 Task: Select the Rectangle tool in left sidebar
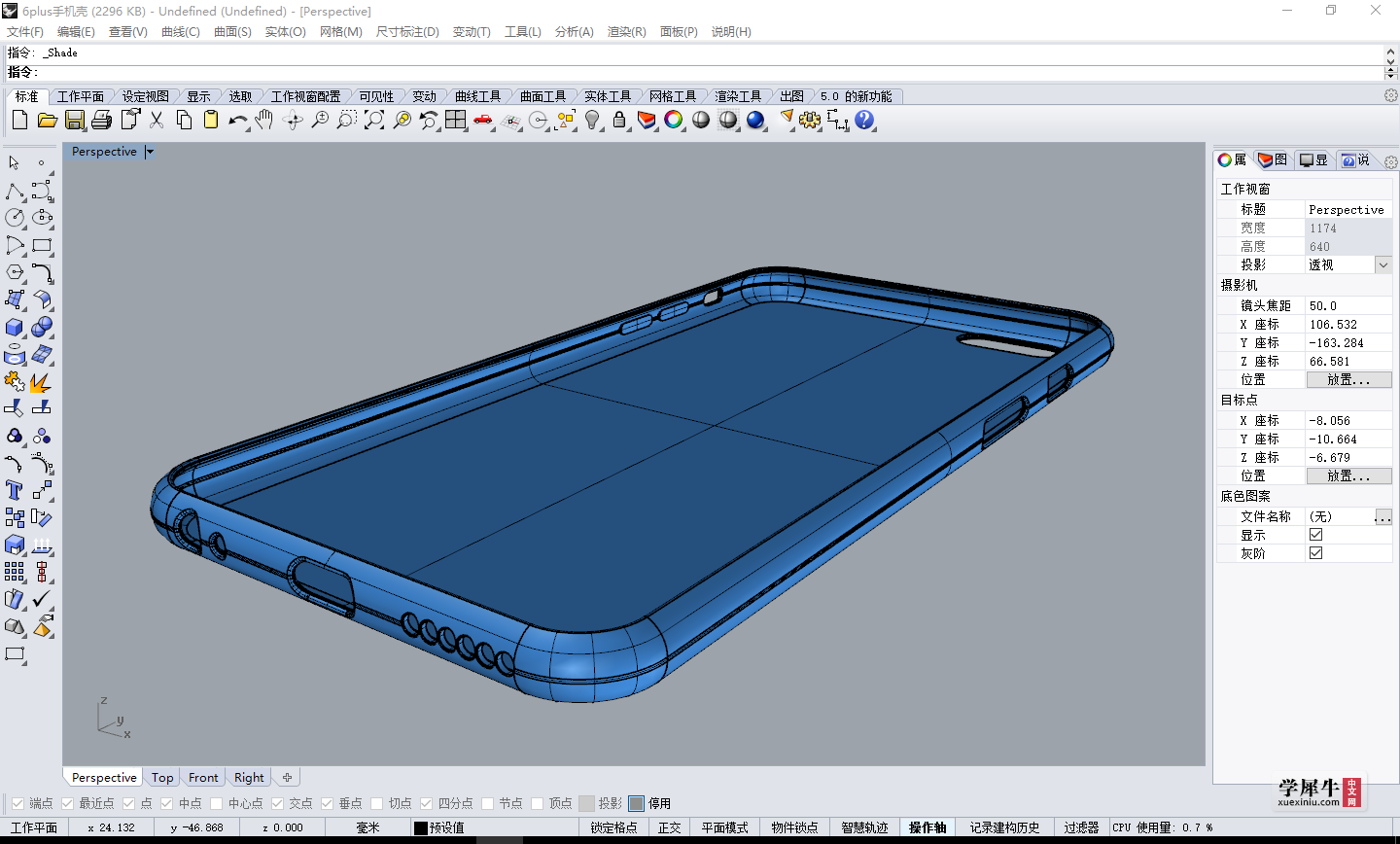42,245
